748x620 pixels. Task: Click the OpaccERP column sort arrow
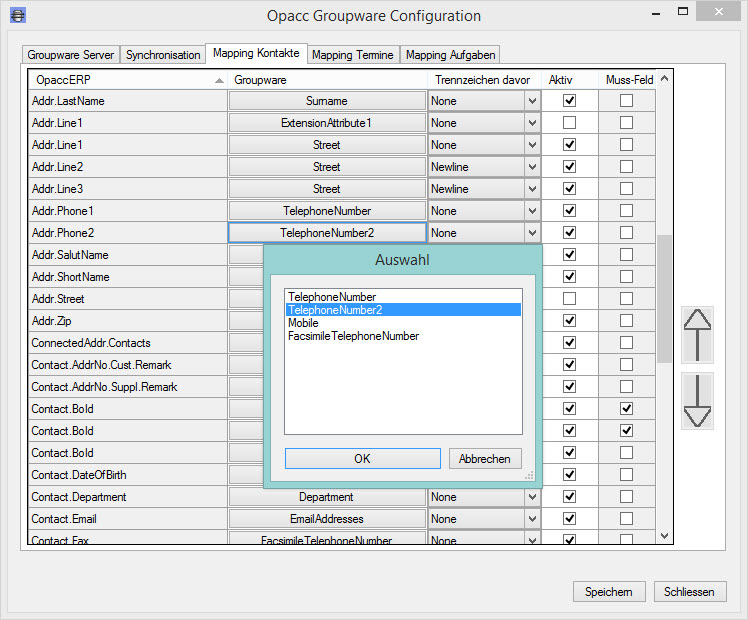pyautogui.click(x=219, y=81)
